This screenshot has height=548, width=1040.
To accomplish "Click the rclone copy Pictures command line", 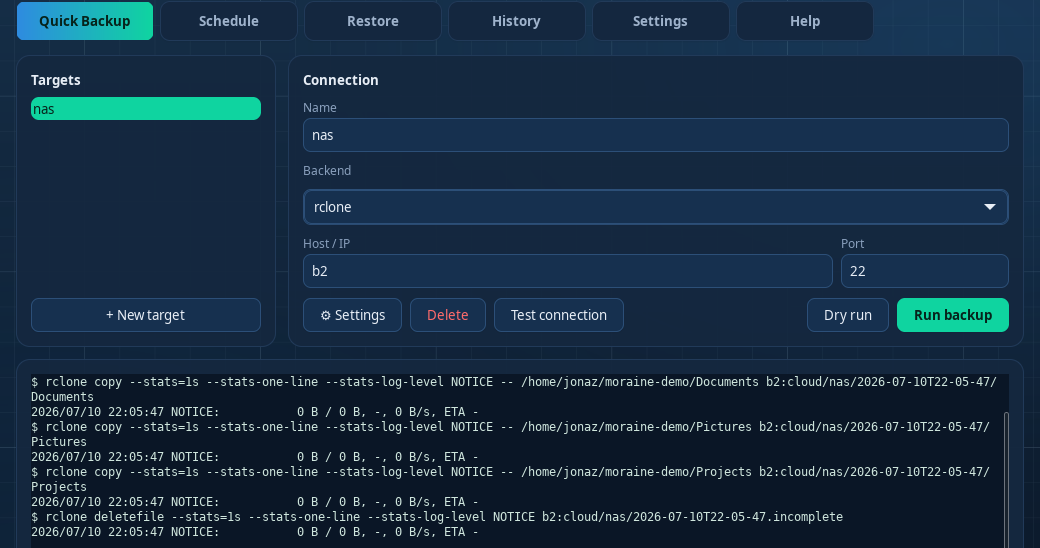I will [511, 435].
